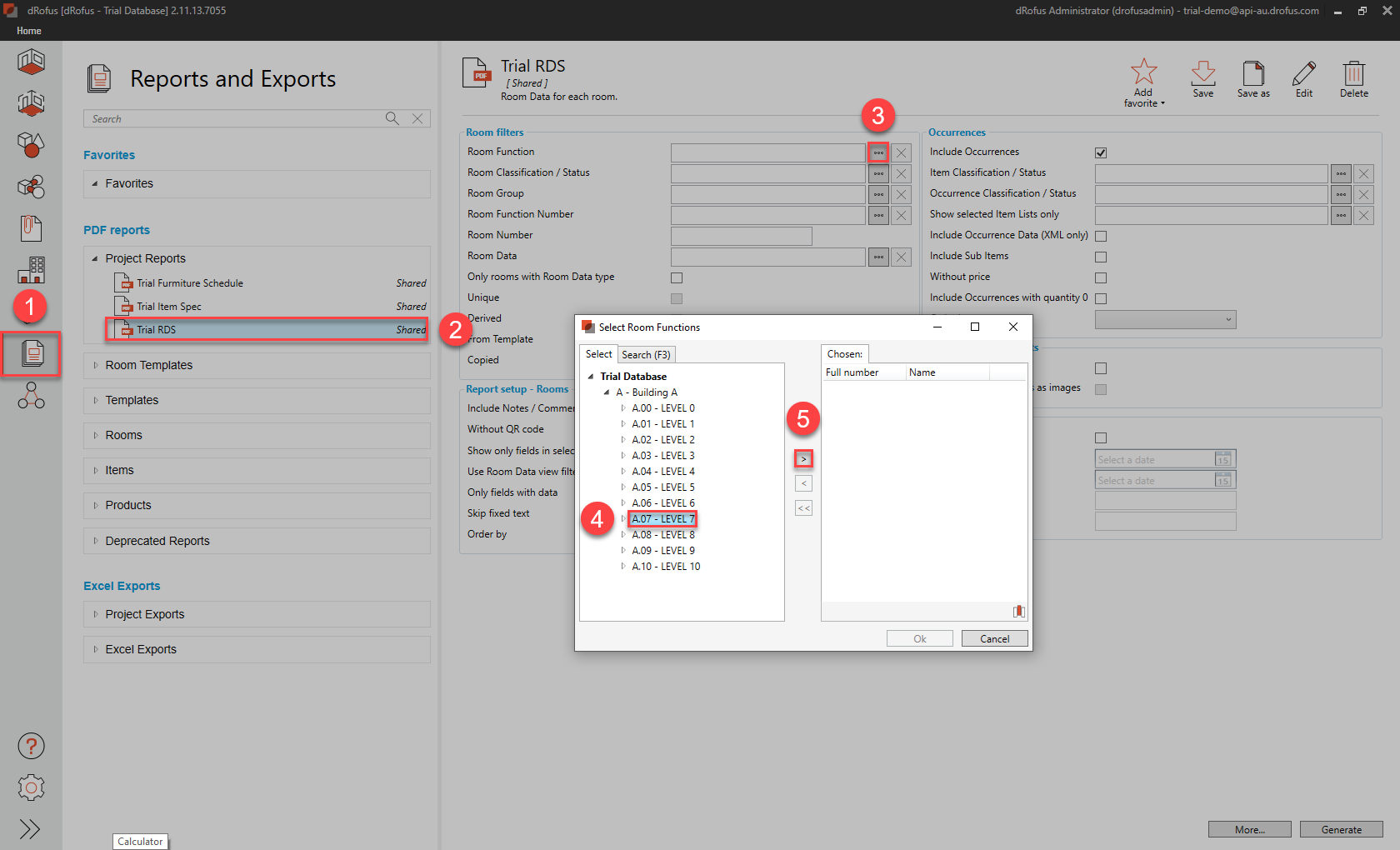
Task: Open the Room Function ellipsis picker
Action: 878,152
